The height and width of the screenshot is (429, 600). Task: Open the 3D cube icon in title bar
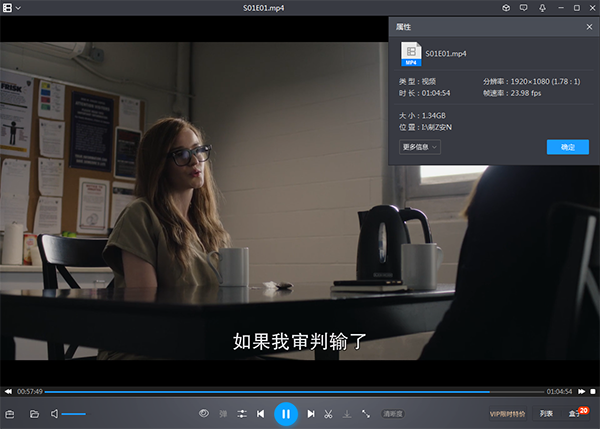coord(506,8)
